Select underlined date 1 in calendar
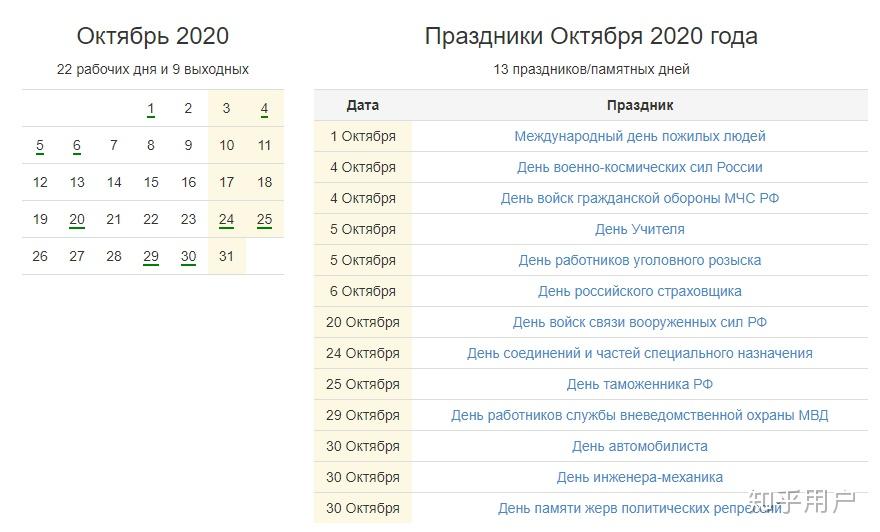880x532 pixels. pos(151,109)
